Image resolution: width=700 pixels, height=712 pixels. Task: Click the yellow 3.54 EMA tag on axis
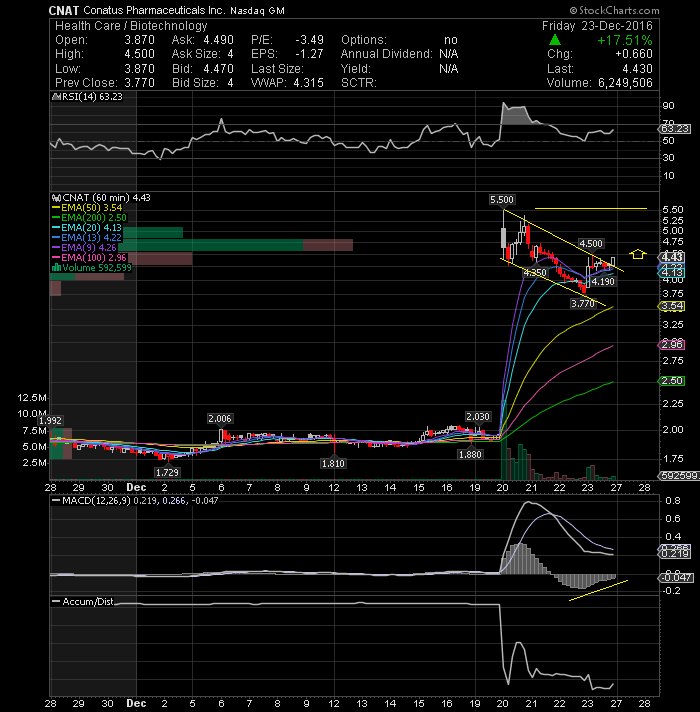672,306
